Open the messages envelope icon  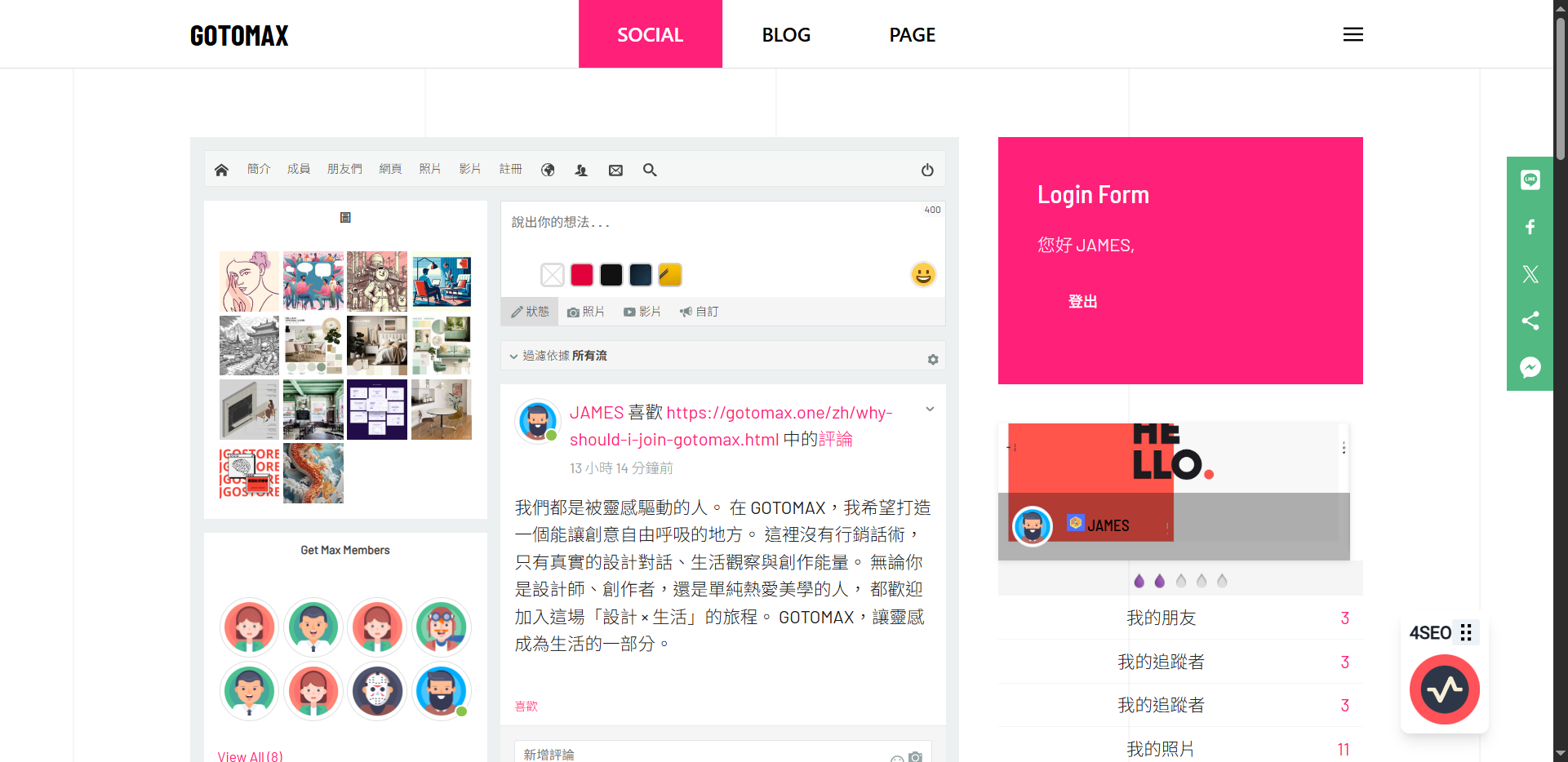point(615,170)
